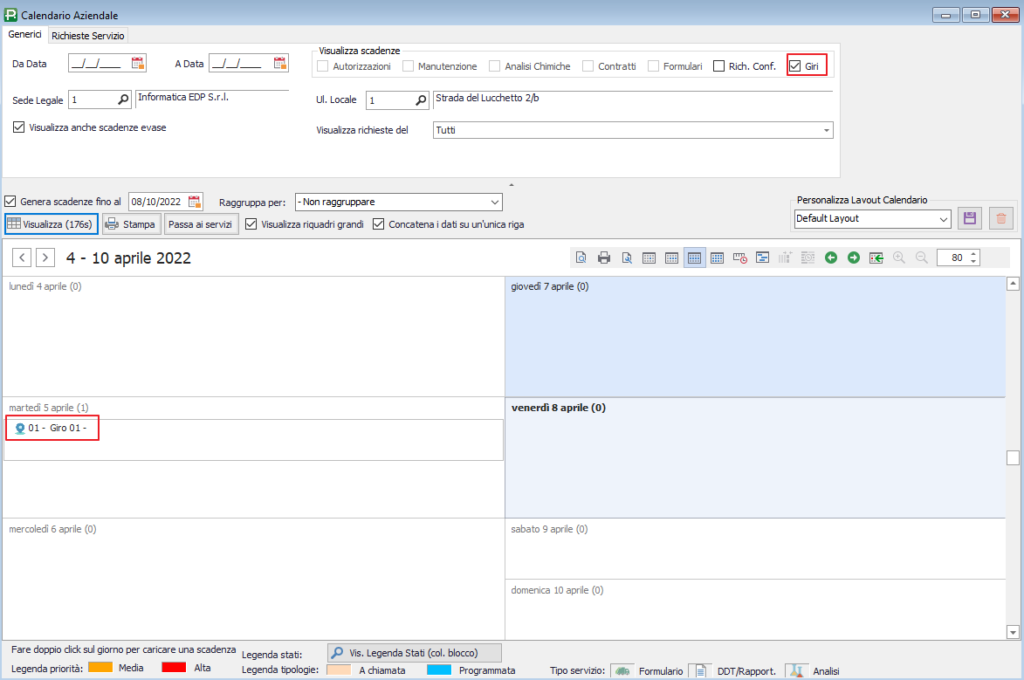Click the green left arrow navigation icon
This screenshot has width=1024, height=680.
tap(830, 258)
